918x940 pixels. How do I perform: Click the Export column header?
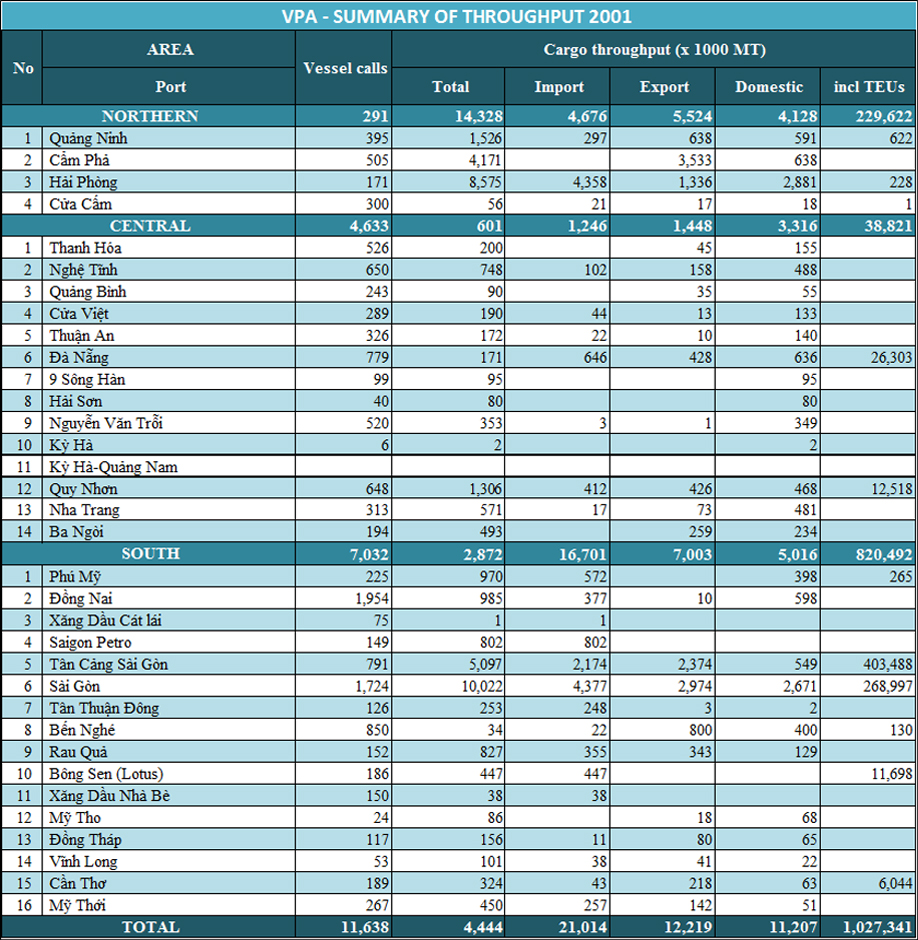664,87
